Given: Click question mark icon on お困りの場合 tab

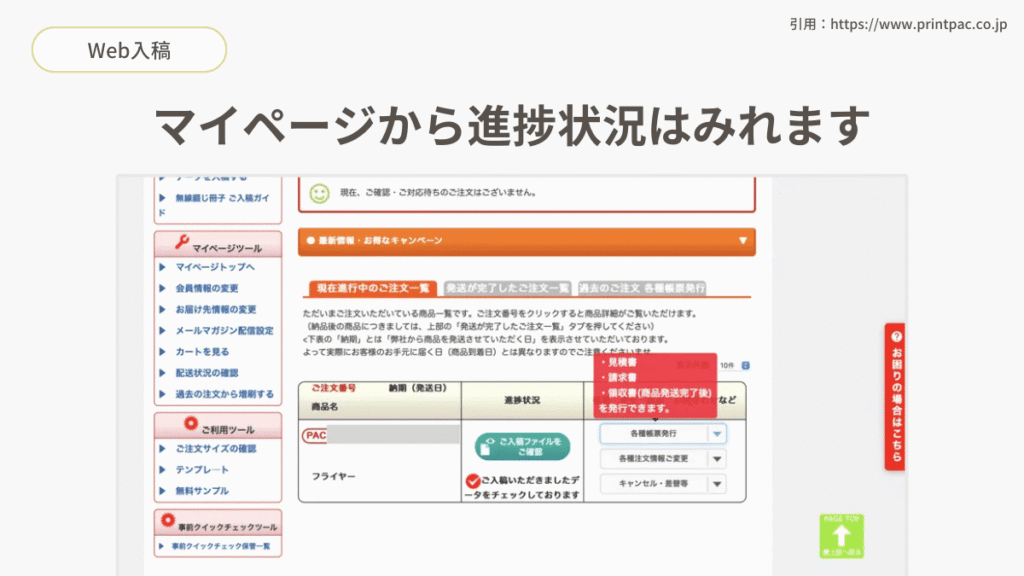Looking at the screenshot, I should pyautogui.click(x=896, y=336).
